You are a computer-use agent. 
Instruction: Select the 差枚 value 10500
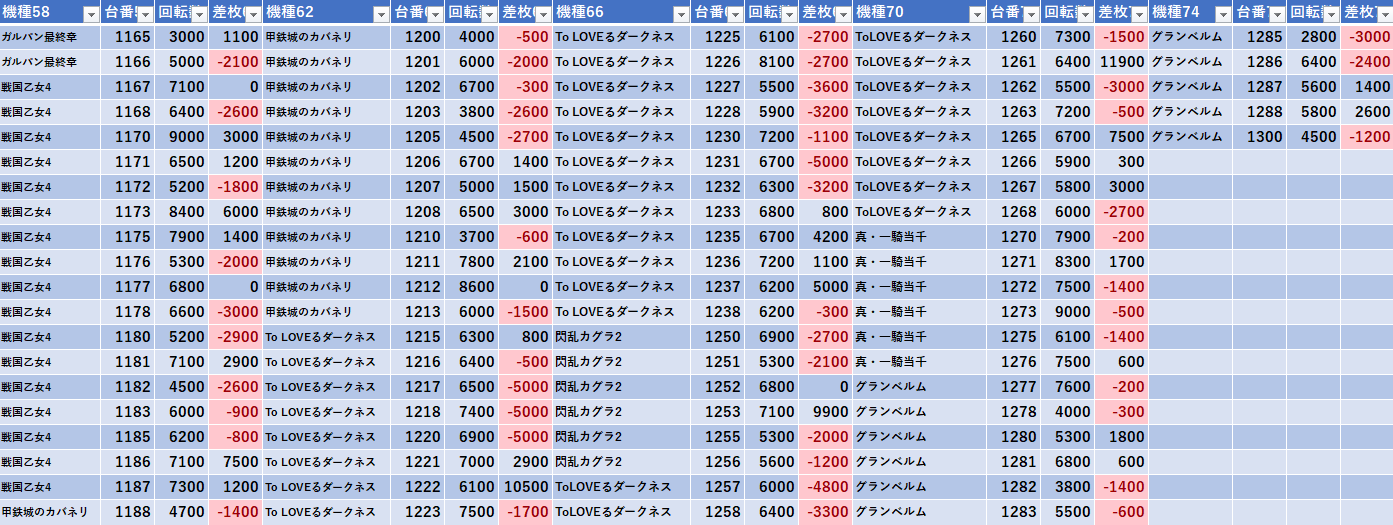[x=525, y=487]
